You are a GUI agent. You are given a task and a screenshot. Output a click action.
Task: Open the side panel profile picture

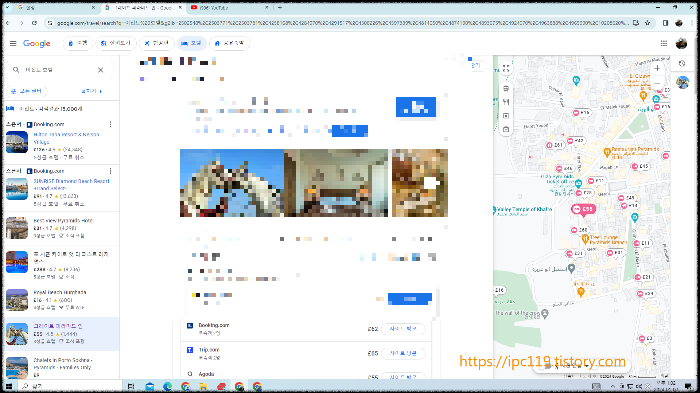[x=682, y=82]
